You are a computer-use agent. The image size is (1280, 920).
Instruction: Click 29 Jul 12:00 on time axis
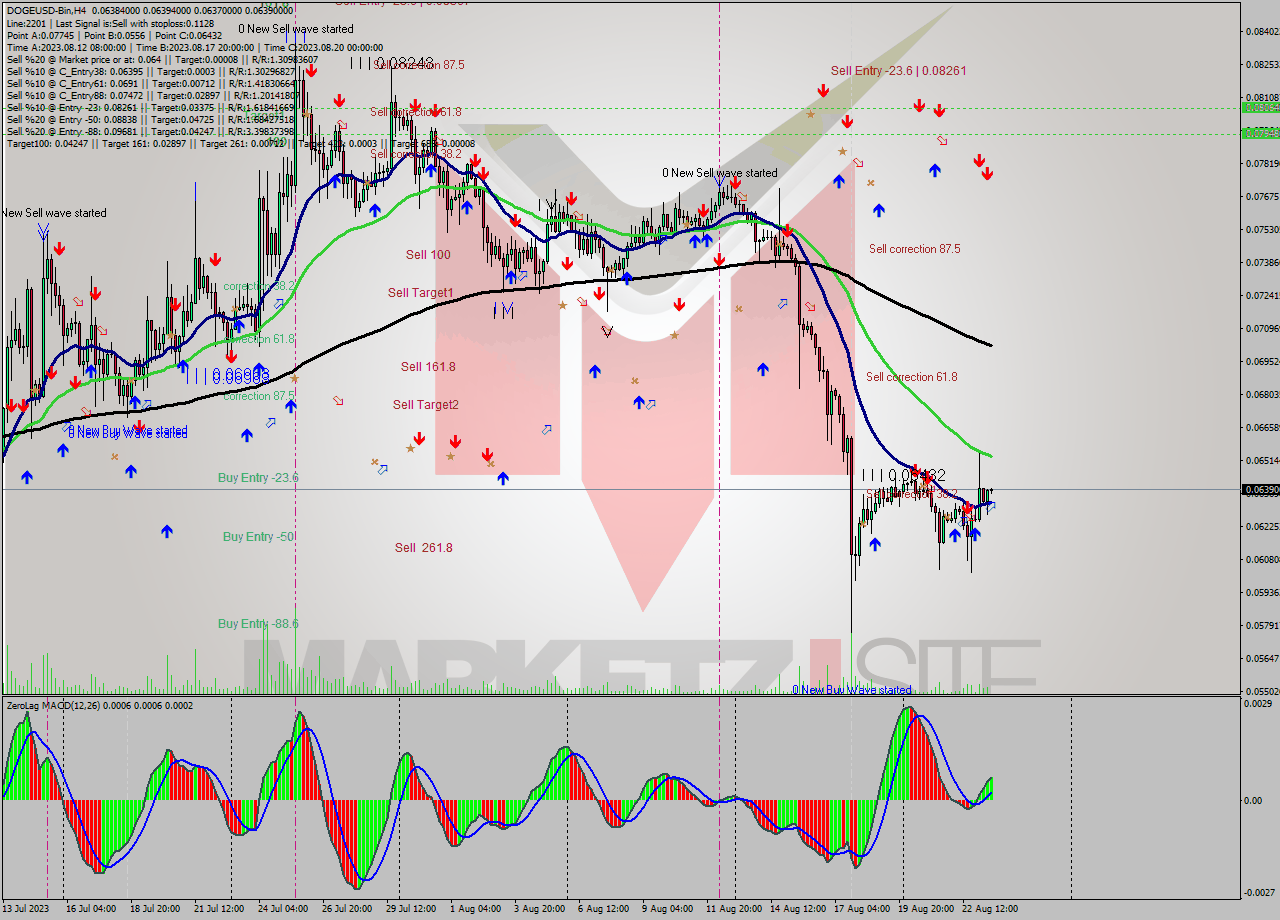pos(411,909)
